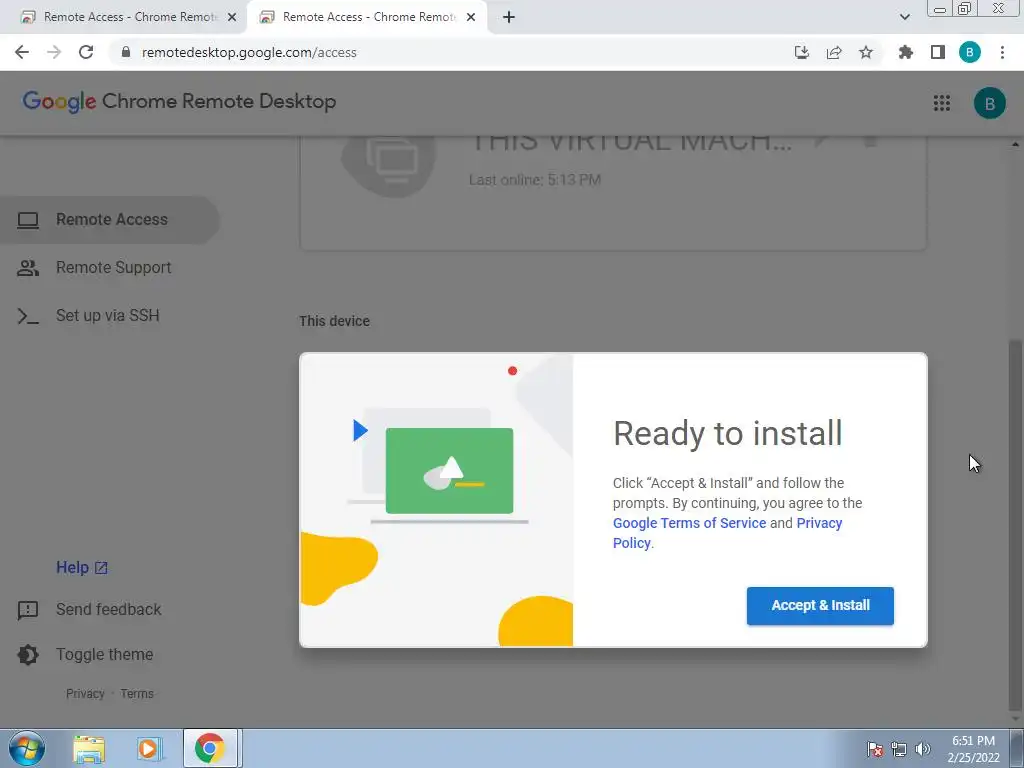Screen dimensions: 1024x768
Task: Click the people icon beside Remote Support
Action: pos(27,268)
